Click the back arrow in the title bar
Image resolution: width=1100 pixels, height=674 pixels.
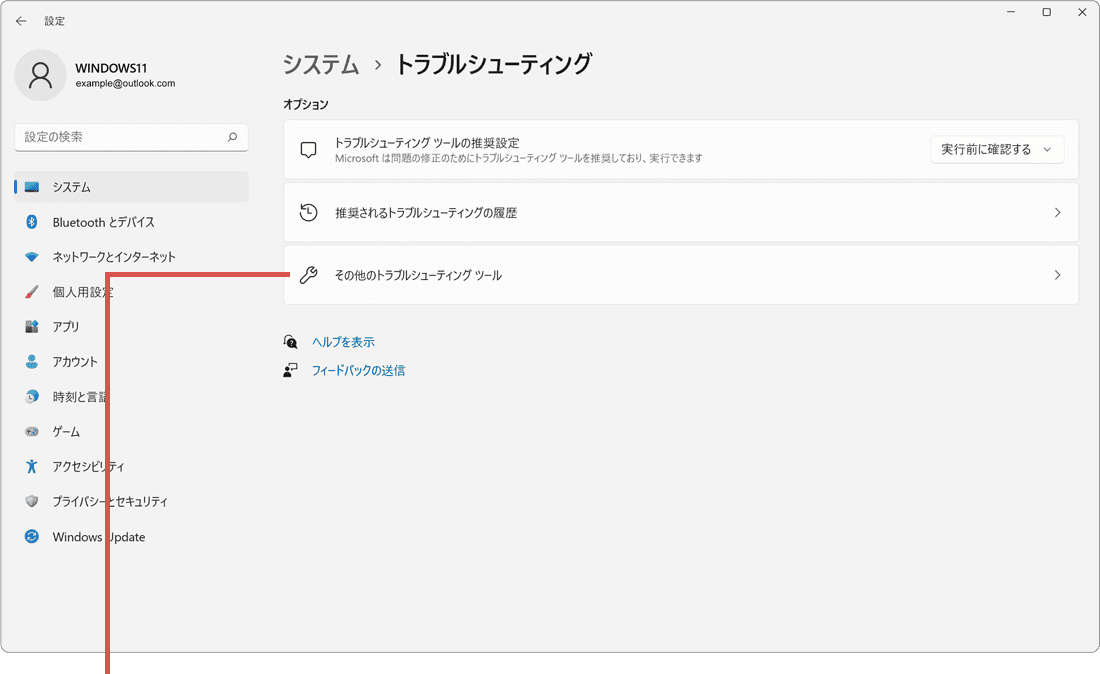tap(21, 20)
